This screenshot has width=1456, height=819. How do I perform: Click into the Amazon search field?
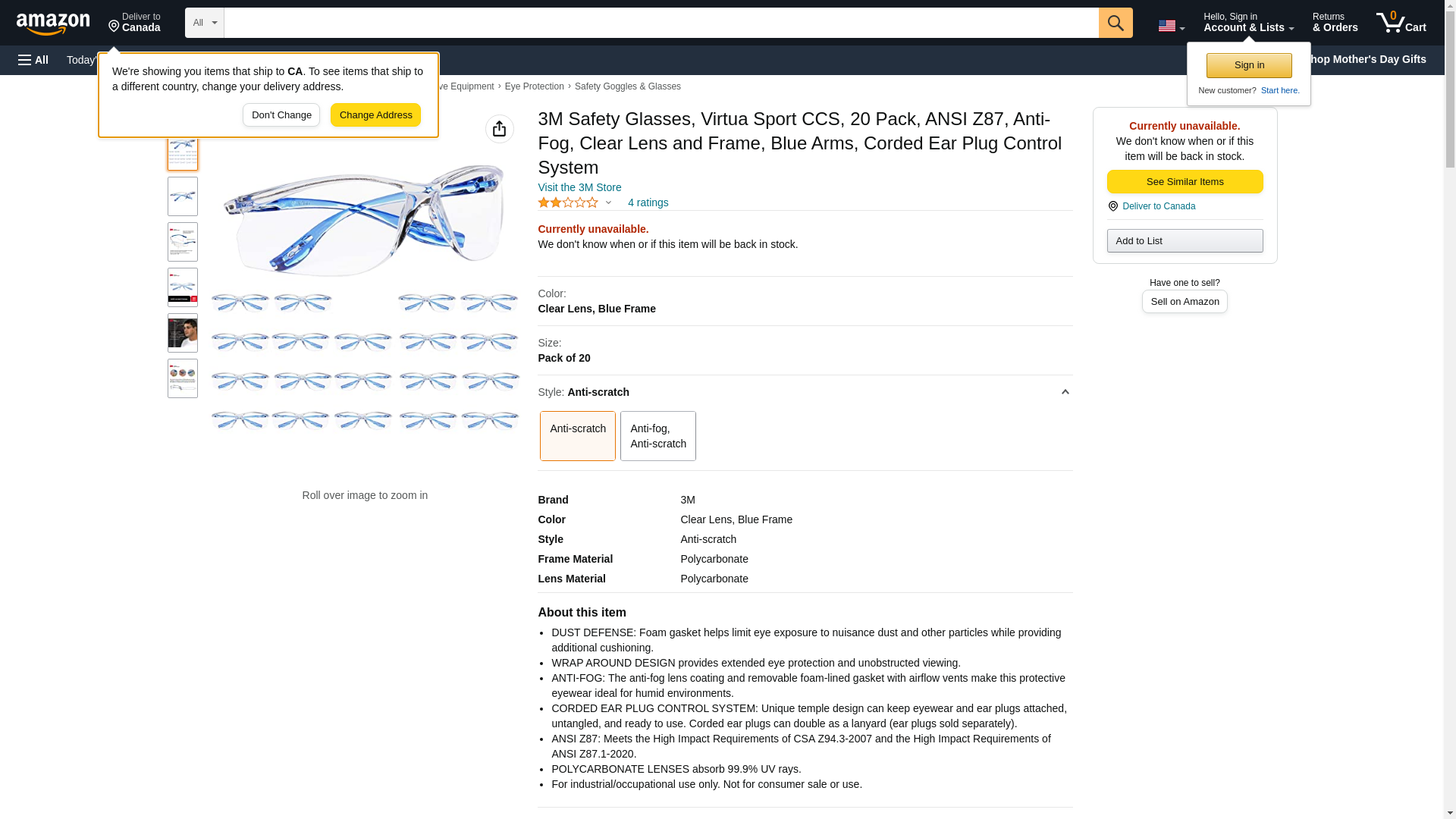(x=660, y=23)
